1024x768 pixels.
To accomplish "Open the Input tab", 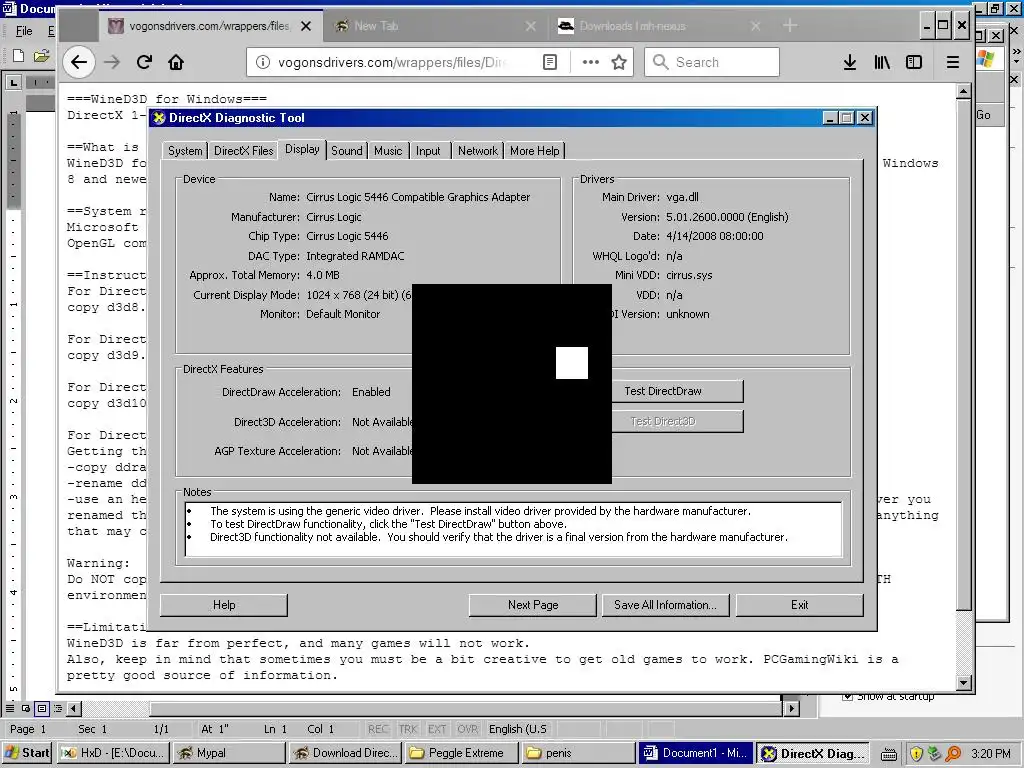I will pyautogui.click(x=428, y=151).
